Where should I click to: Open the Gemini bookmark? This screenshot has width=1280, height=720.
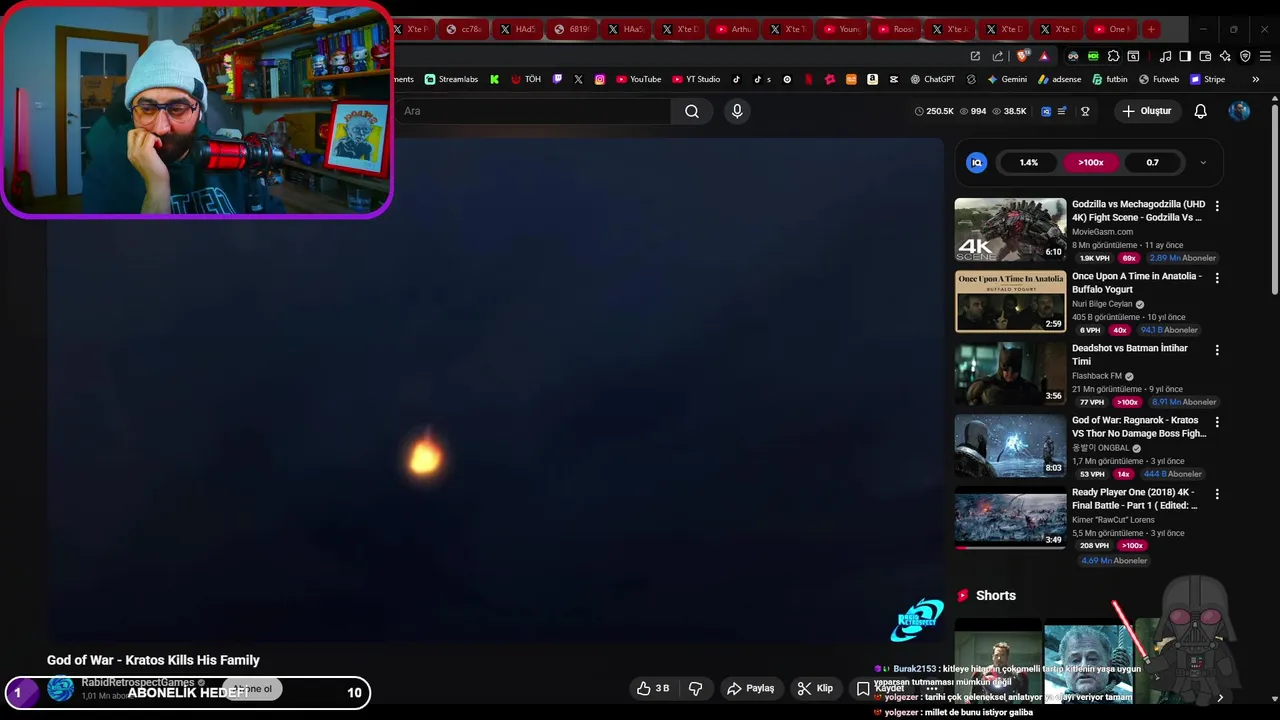[x=1007, y=79]
